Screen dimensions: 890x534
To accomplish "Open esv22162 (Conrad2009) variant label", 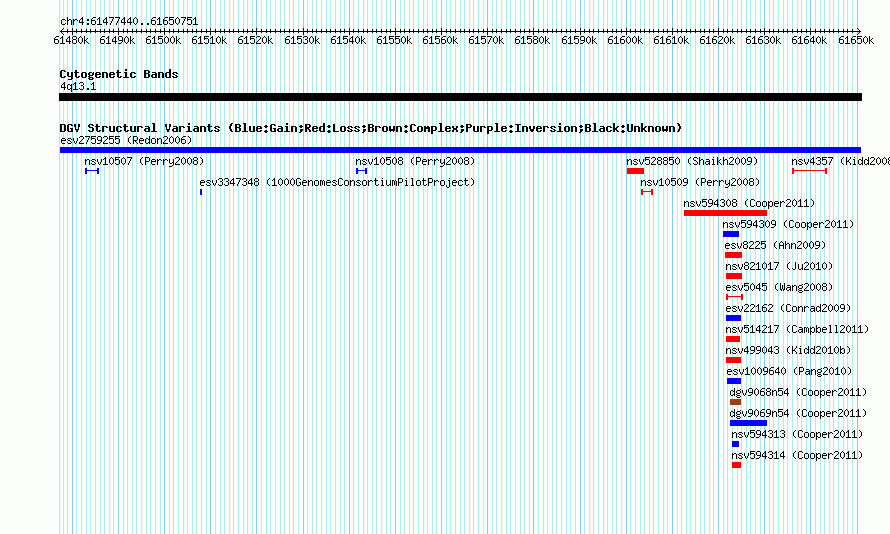I will pyautogui.click(x=788, y=308).
